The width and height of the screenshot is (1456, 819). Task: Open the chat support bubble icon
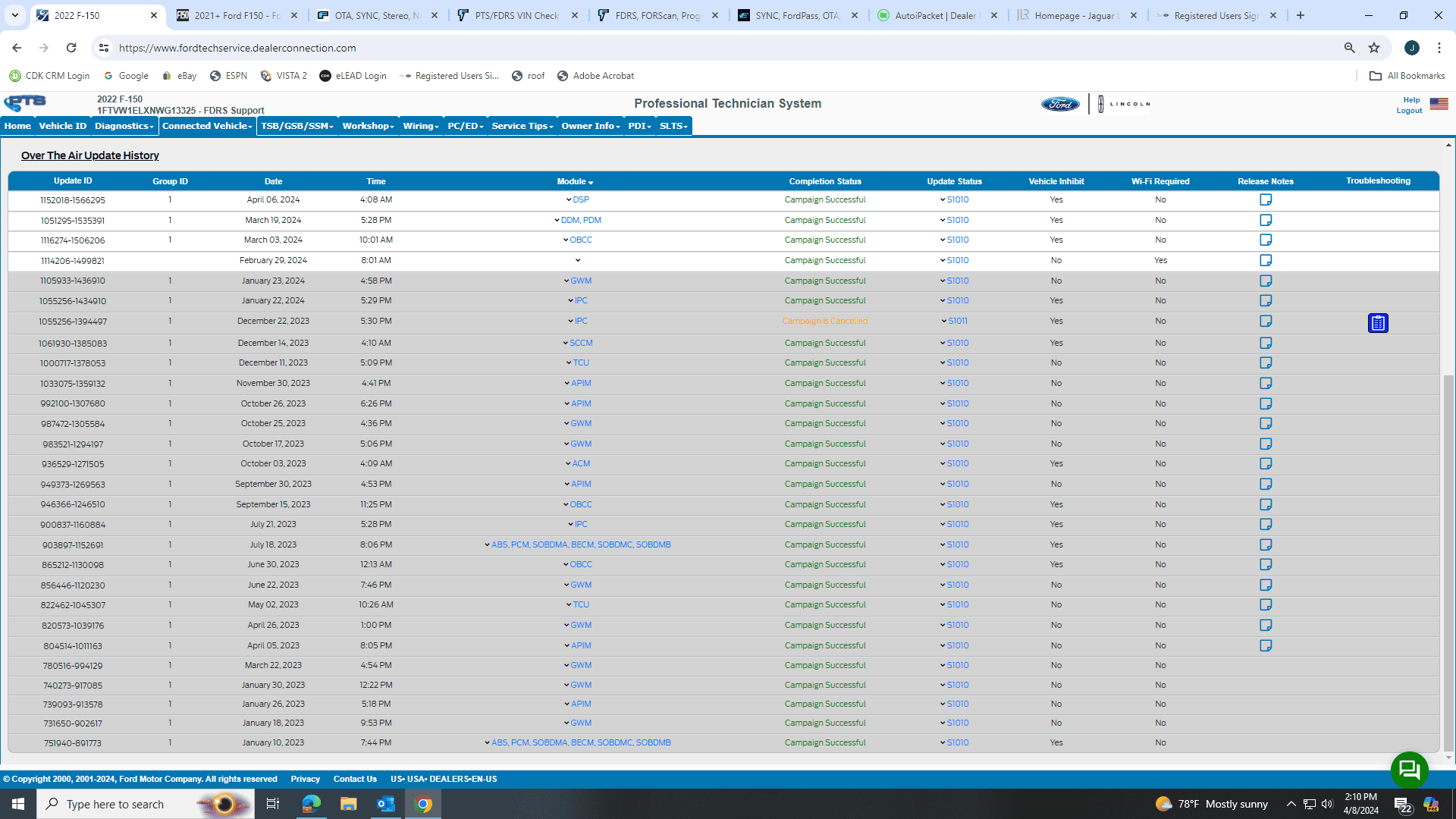[x=1409, y=770]
